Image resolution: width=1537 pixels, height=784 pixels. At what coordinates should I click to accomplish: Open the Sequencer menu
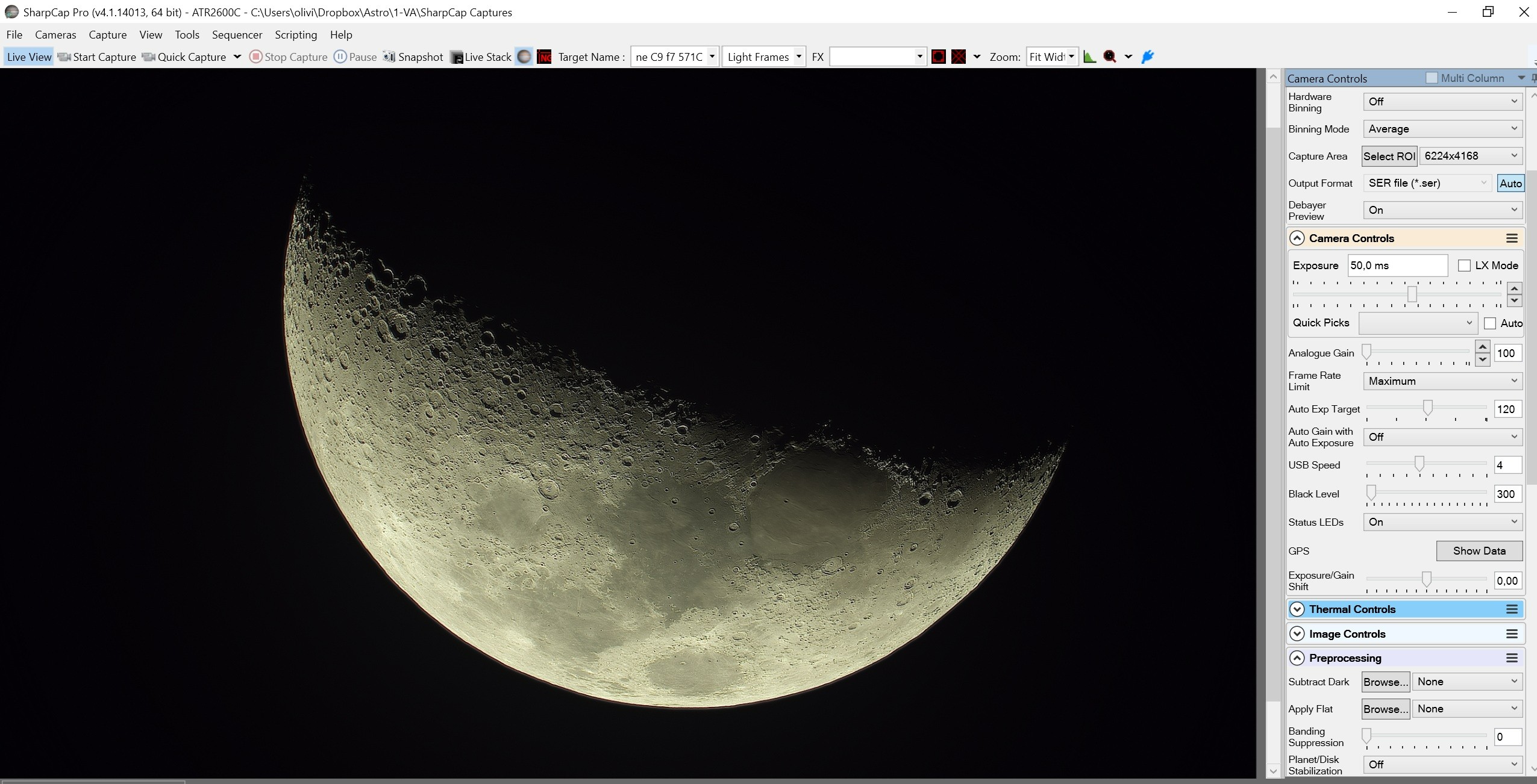tap(237, 35)
